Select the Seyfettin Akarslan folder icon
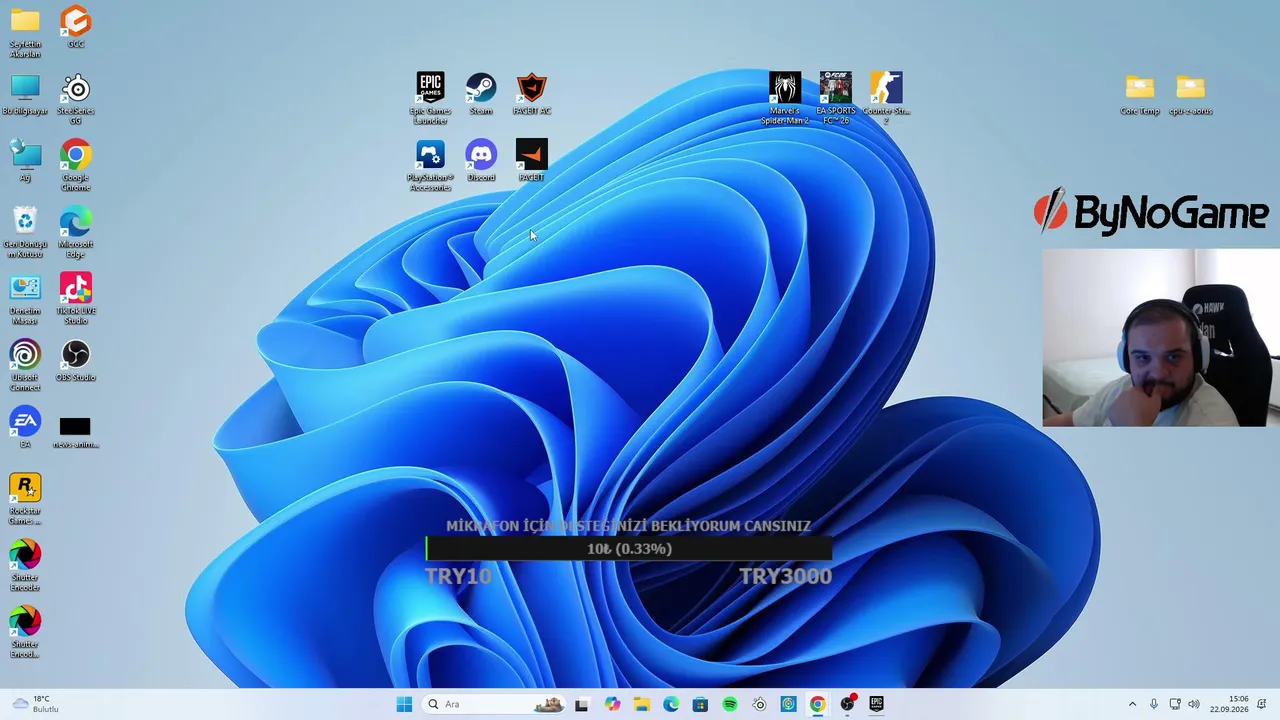This screenshot has width=1280, height=720. 25,32
